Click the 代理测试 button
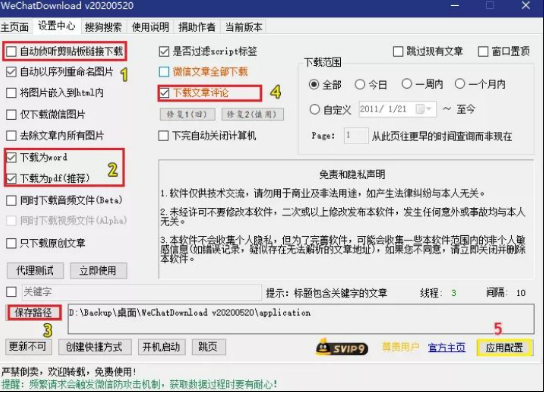 (x=35, y=271)
